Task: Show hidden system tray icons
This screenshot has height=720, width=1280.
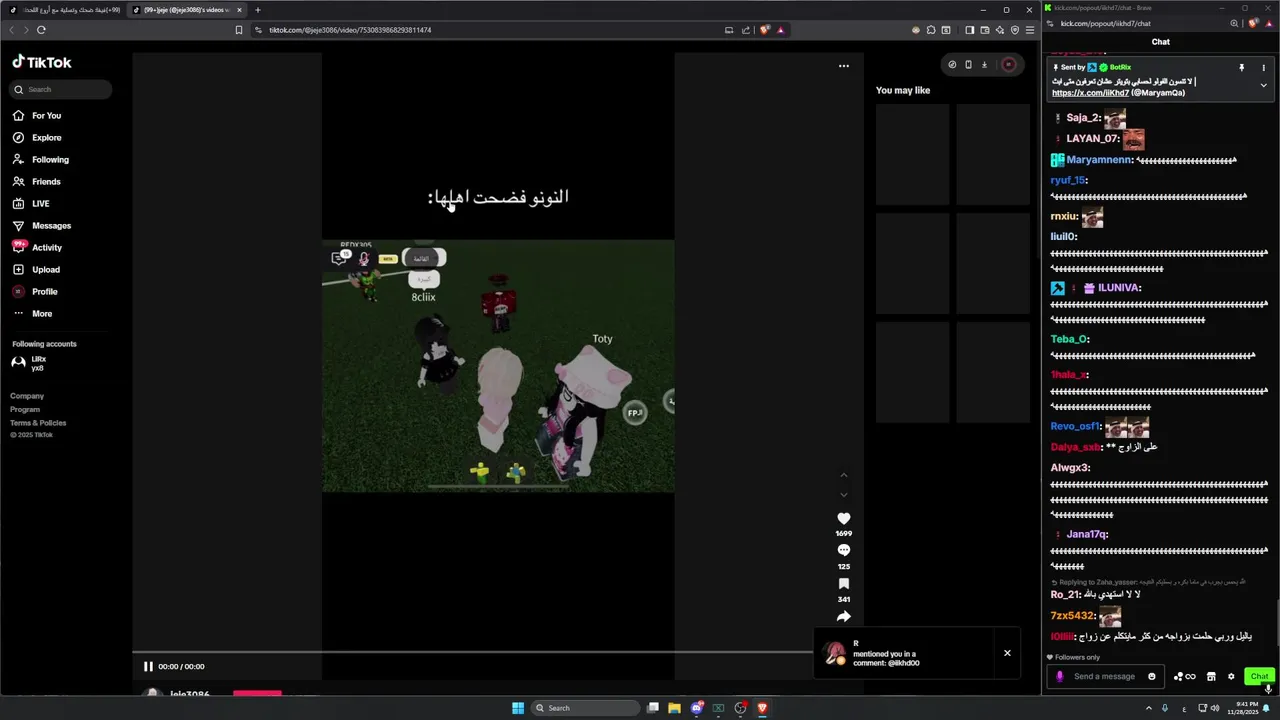Action: click(1148, 708)
